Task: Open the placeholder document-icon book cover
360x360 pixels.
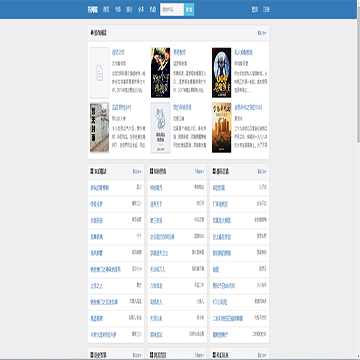Action: pyautogui.click(x=99, y=73)
